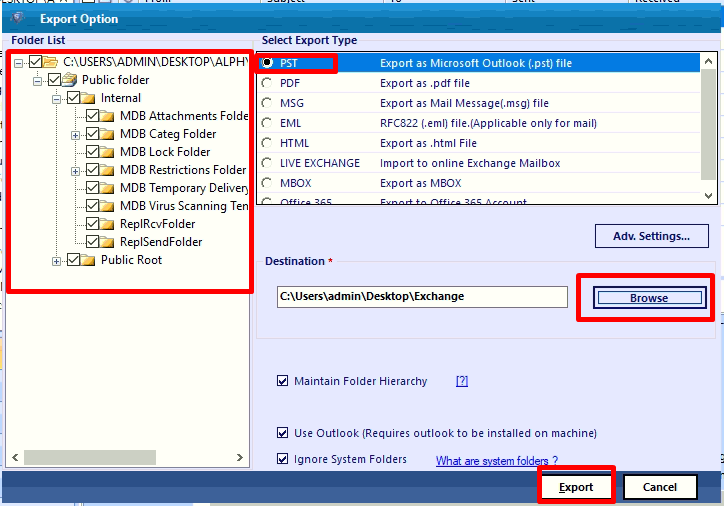This screenshot has height=506, width=724.
Task: Click the Export button
Action: (x=576, y=487)
